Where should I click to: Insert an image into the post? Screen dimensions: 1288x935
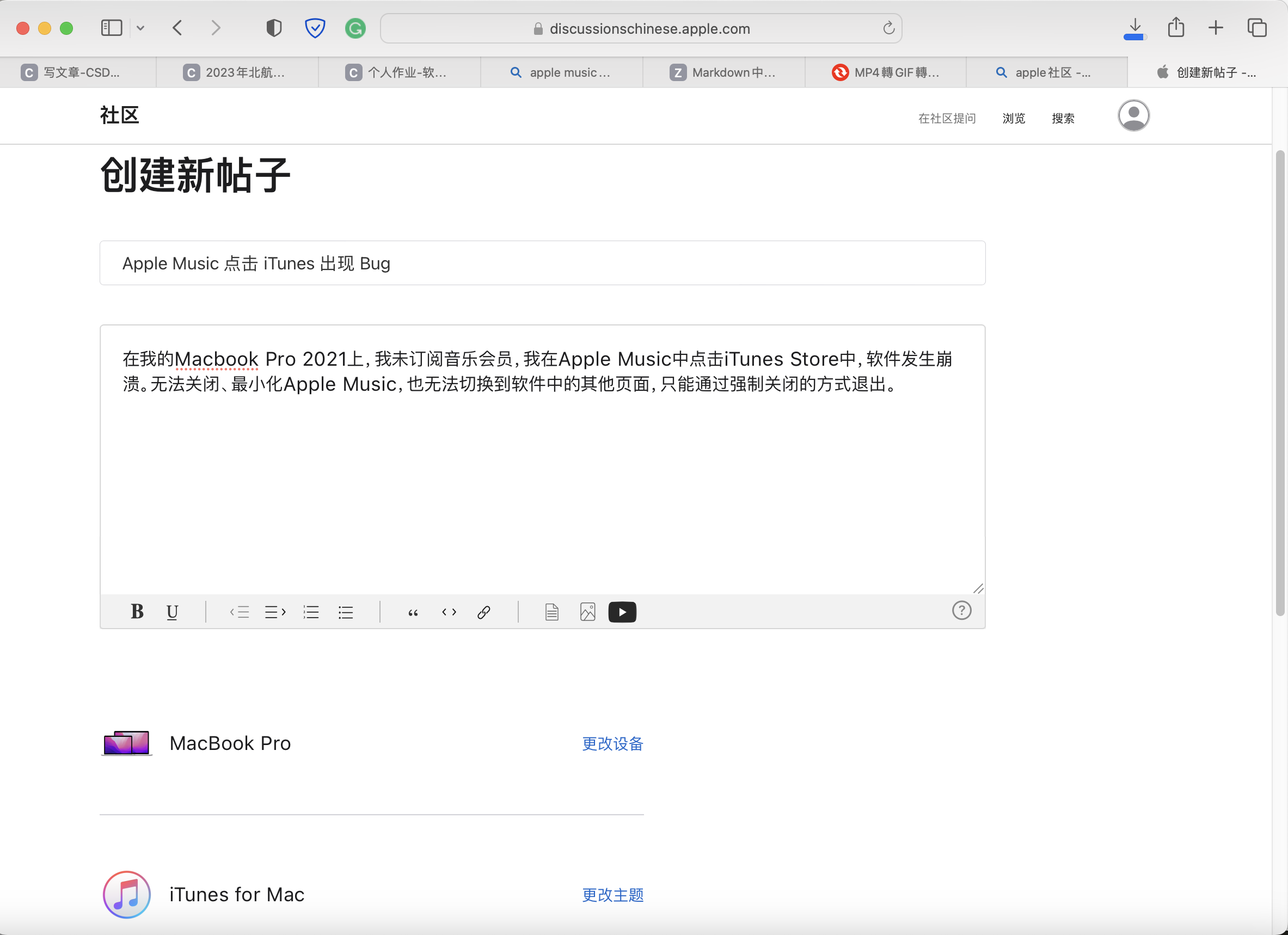tap(587, 611)
